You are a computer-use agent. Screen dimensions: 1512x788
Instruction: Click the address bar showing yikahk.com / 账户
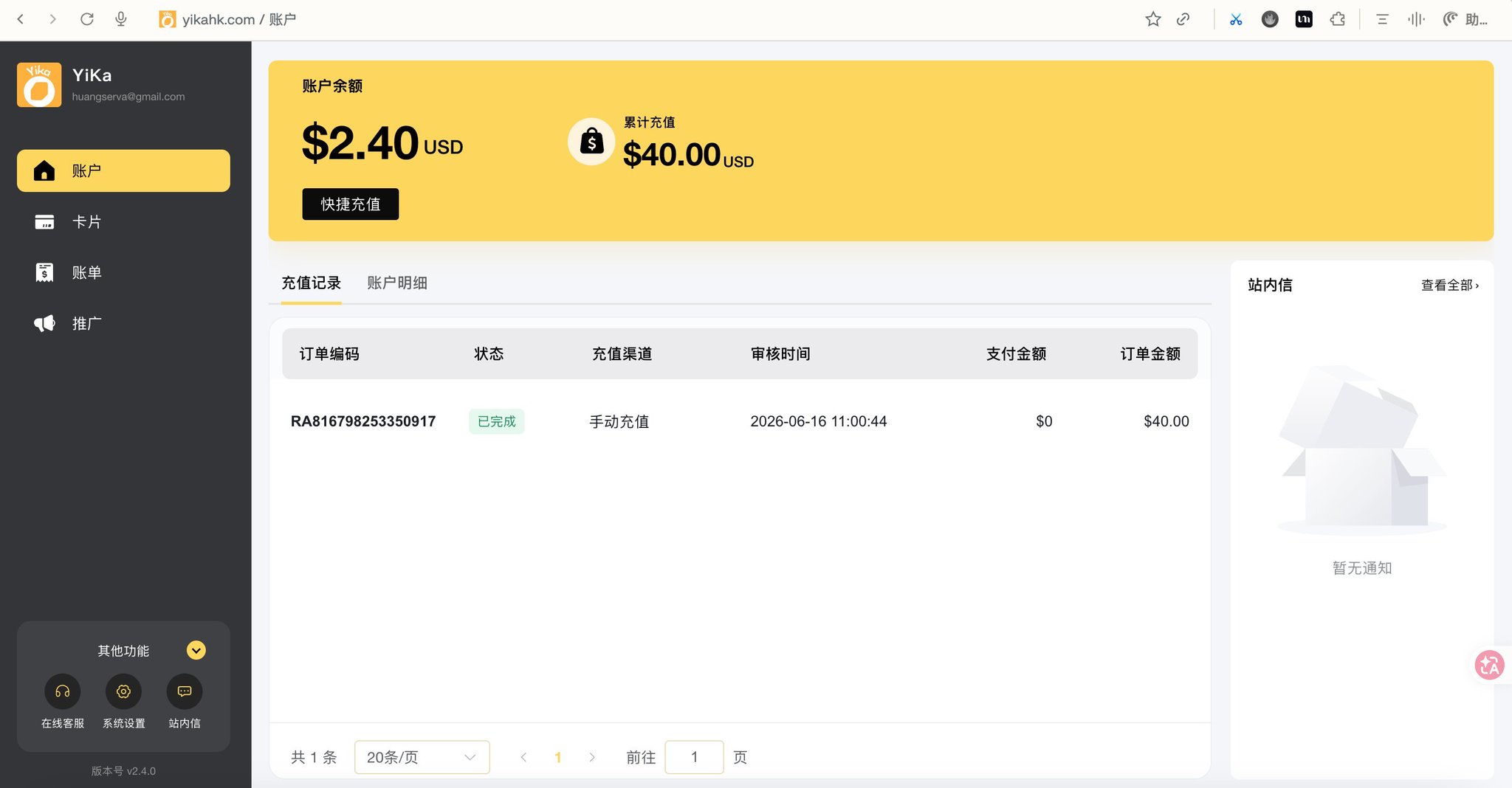pos(238,19)
